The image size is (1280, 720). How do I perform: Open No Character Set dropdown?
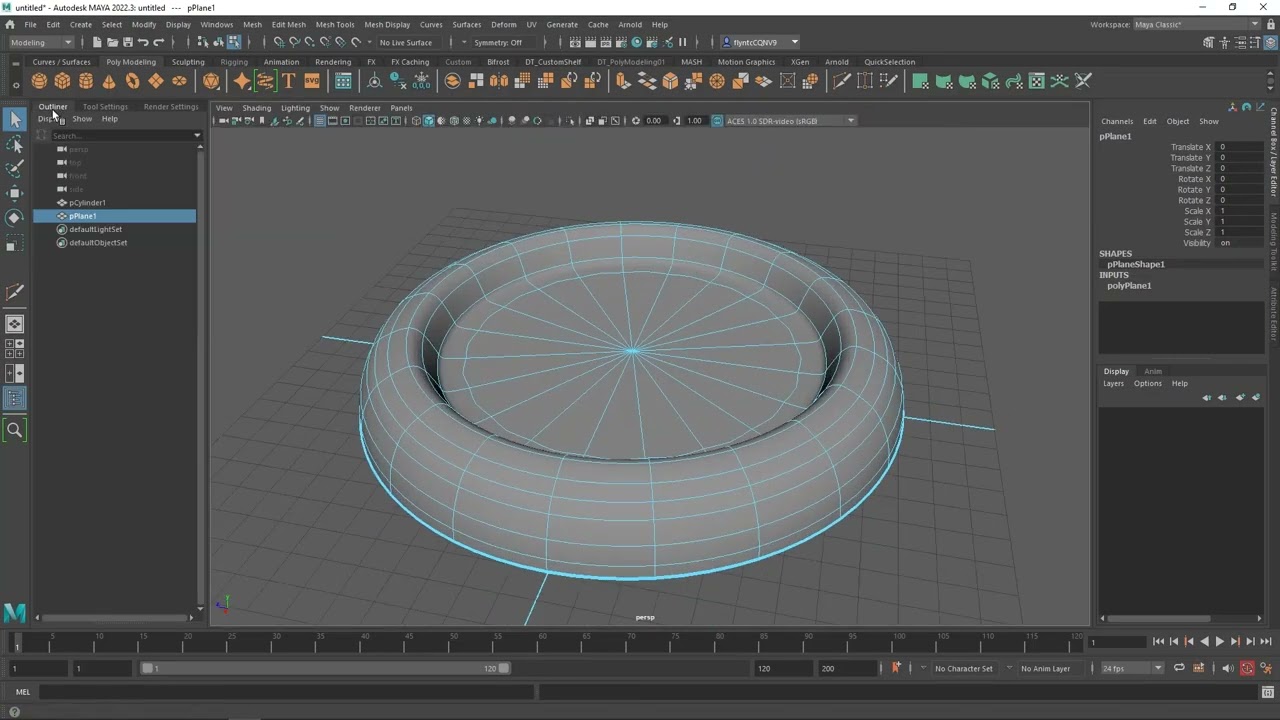(963, 668)
